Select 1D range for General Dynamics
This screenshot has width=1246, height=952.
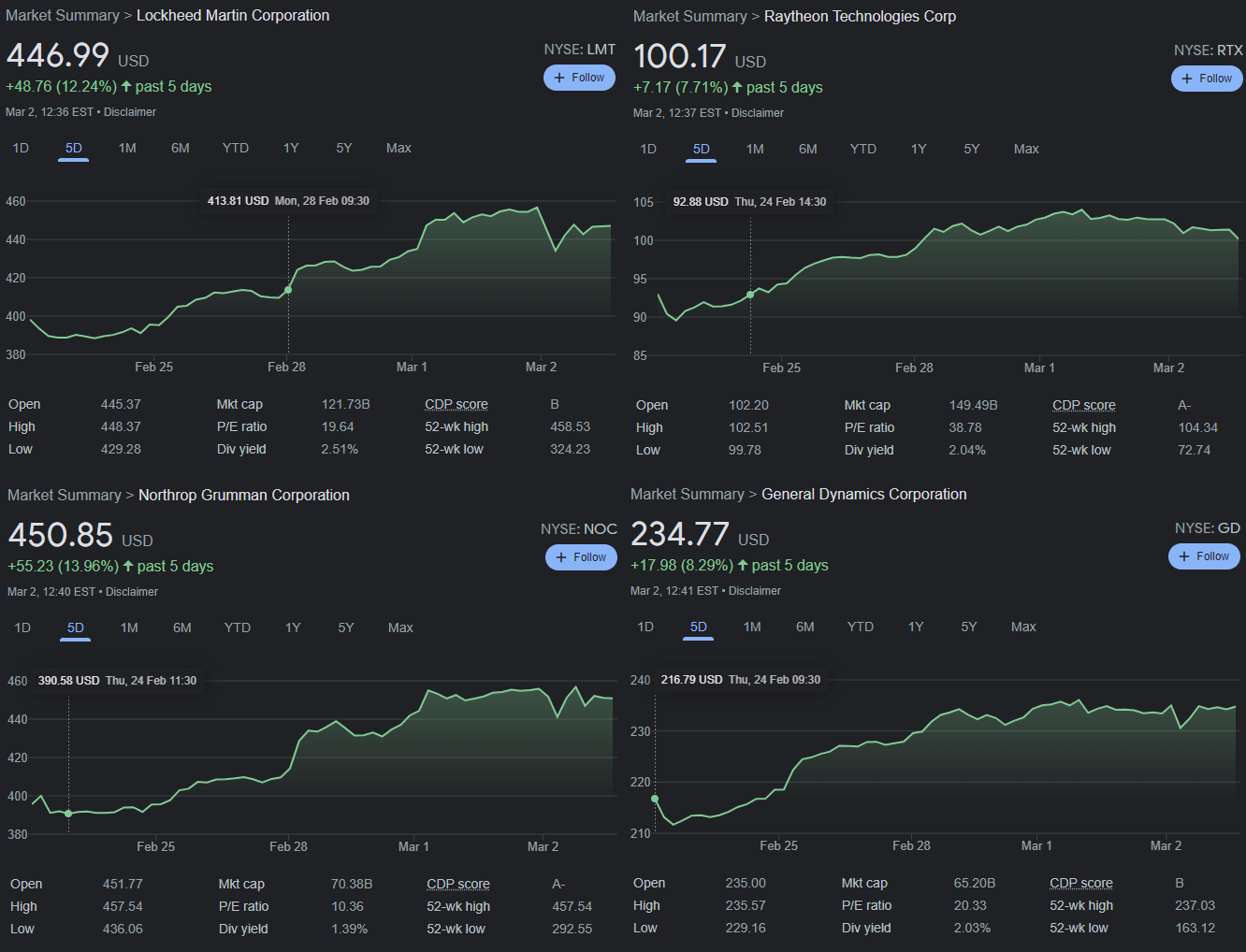click(x=645, y=627)
